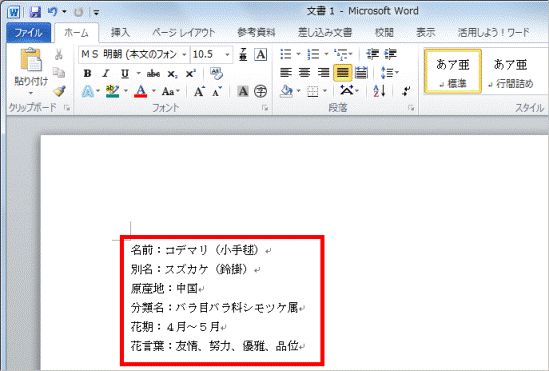Click the Decrease Indent icon

click(373, 54)
